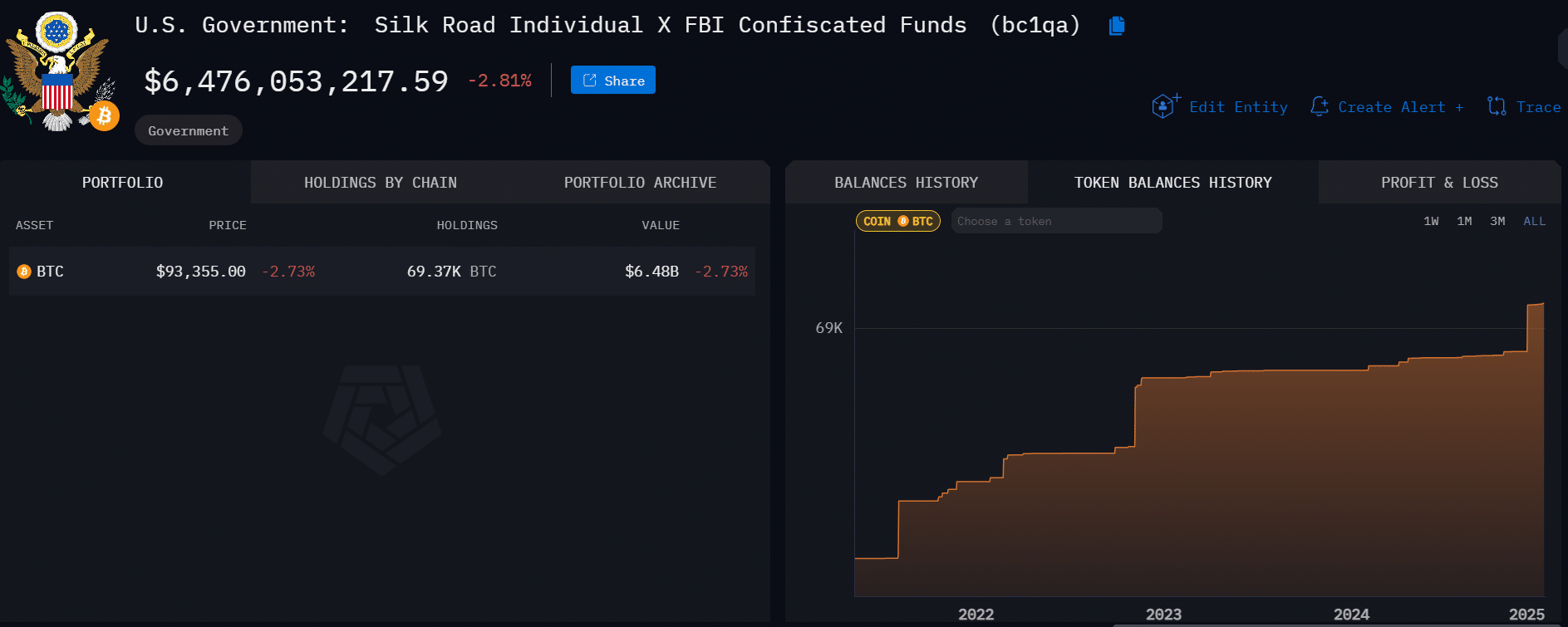Click the Create Alert bell icon
The image size is (1568, 627).
[1319, 106]
